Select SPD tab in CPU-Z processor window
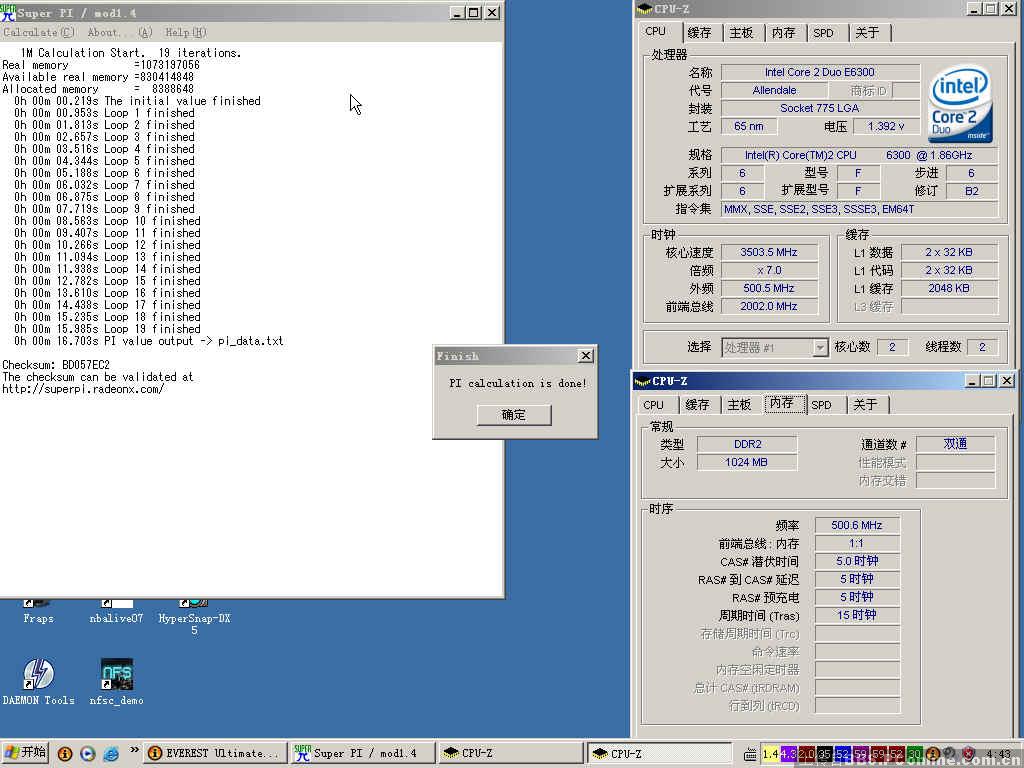Screen dimensions: 1024x768 824,33
